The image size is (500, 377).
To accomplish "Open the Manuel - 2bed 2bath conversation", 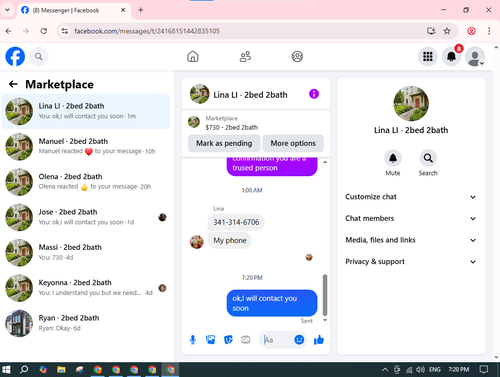I will click(x=86, y=147).
